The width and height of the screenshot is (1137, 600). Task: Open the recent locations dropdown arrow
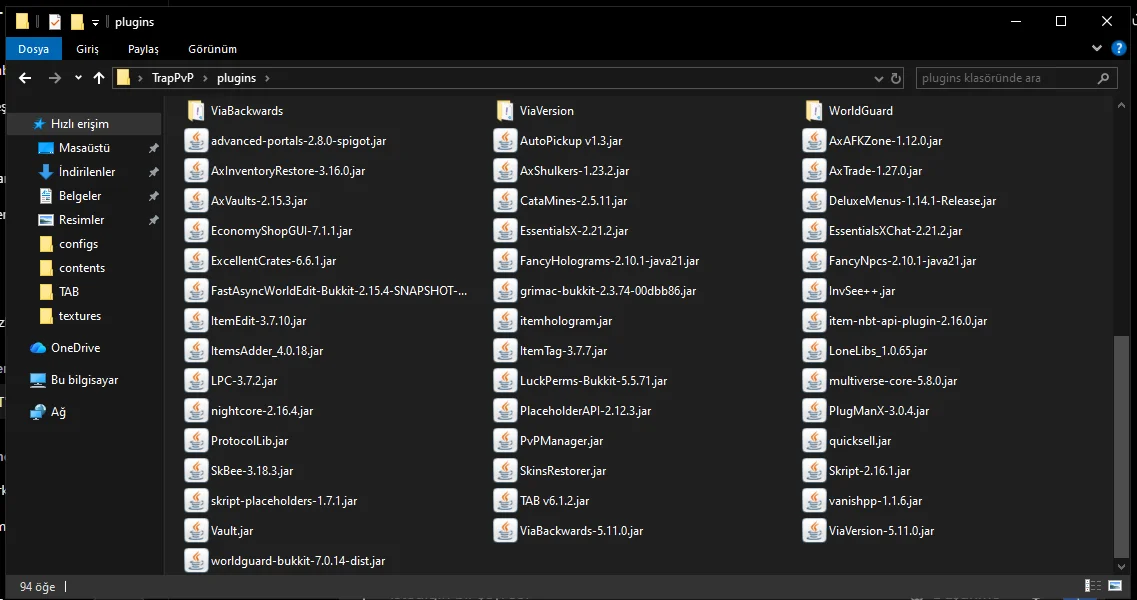tap(78, 78)
